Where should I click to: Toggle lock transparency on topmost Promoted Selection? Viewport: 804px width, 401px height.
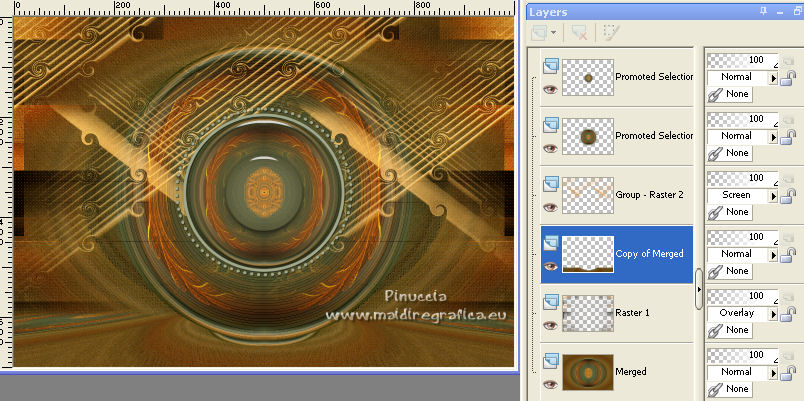(x=788, y=78)
